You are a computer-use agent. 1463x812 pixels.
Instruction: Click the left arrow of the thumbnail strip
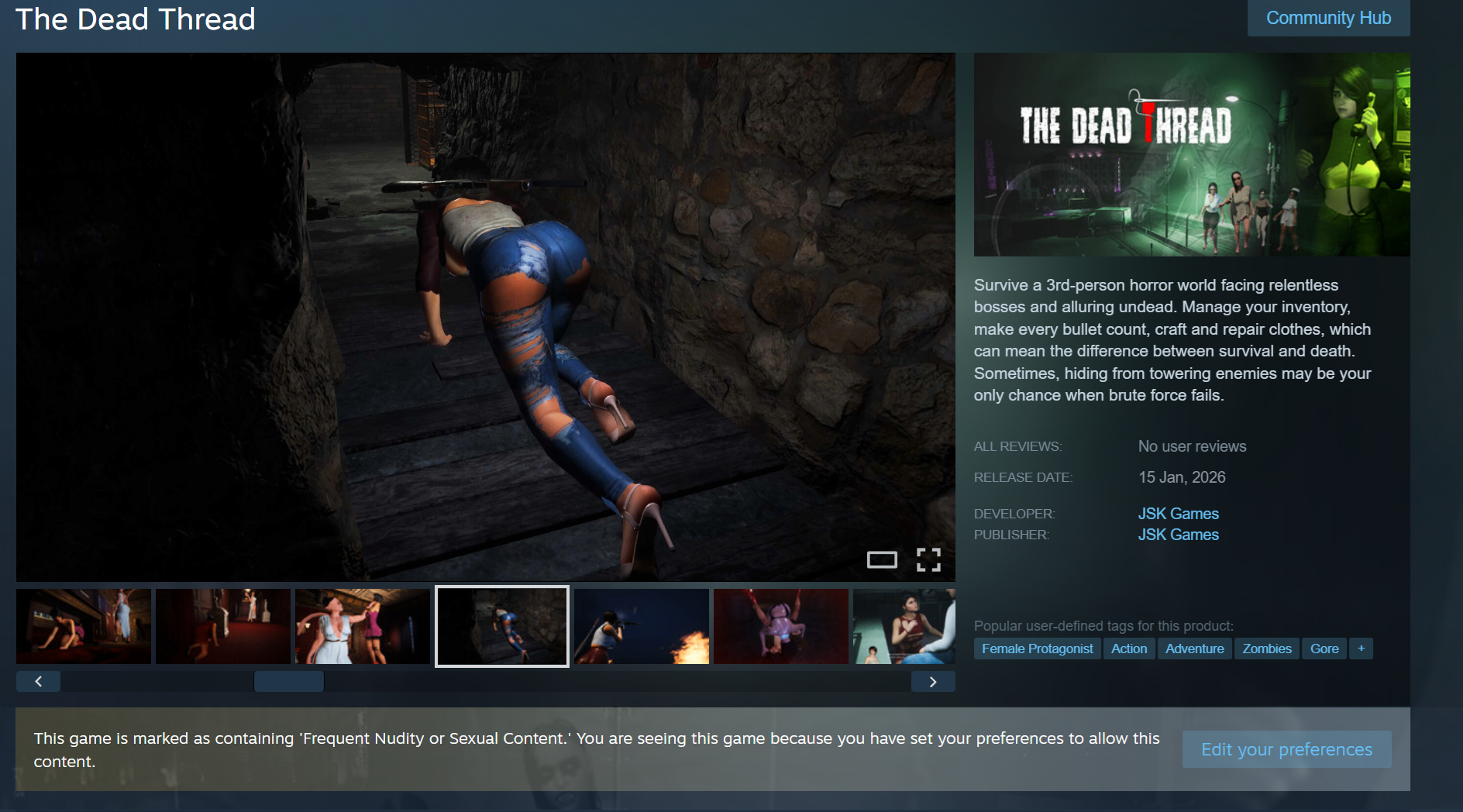[x=39, y=682]
